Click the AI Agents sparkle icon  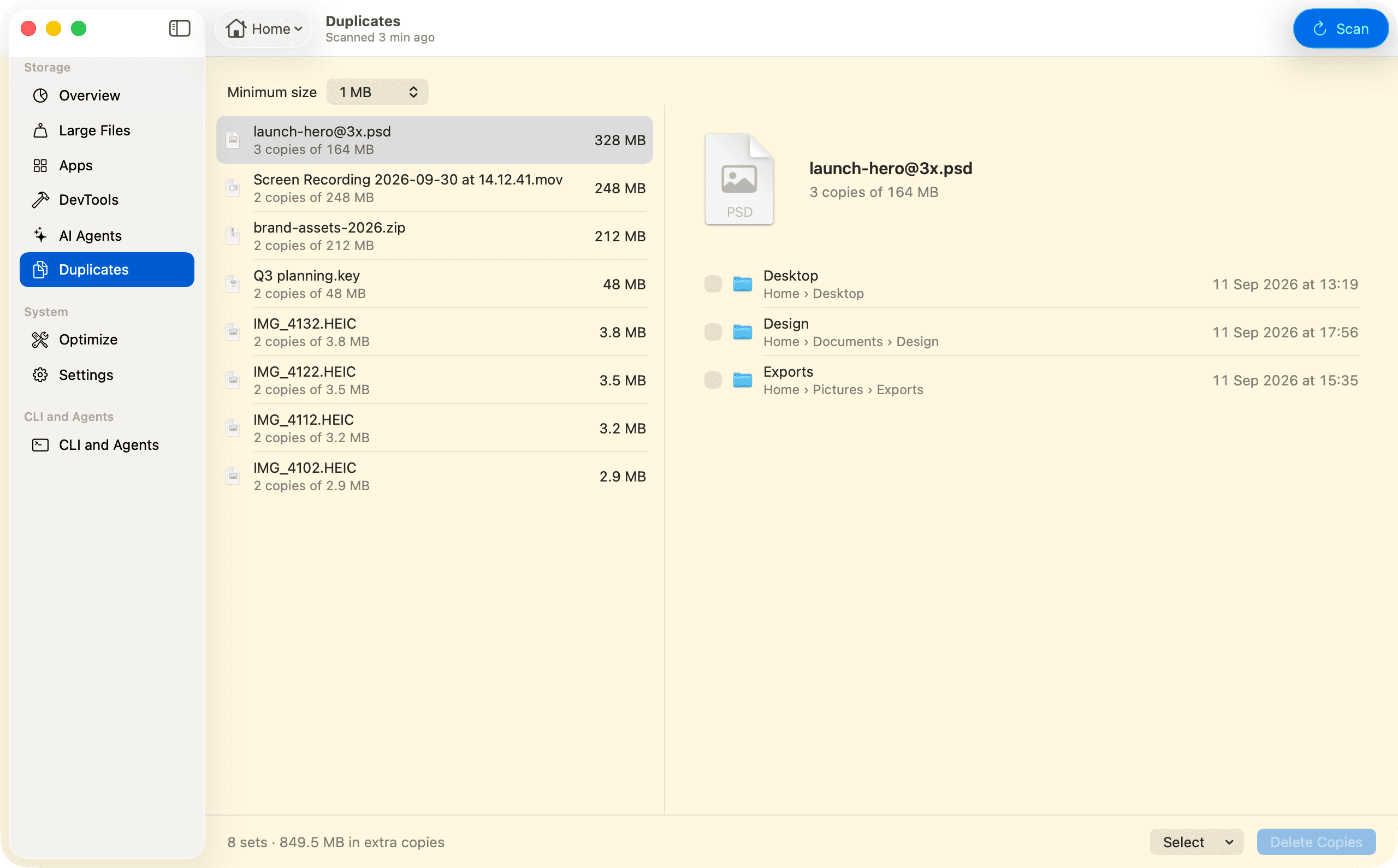40,235
